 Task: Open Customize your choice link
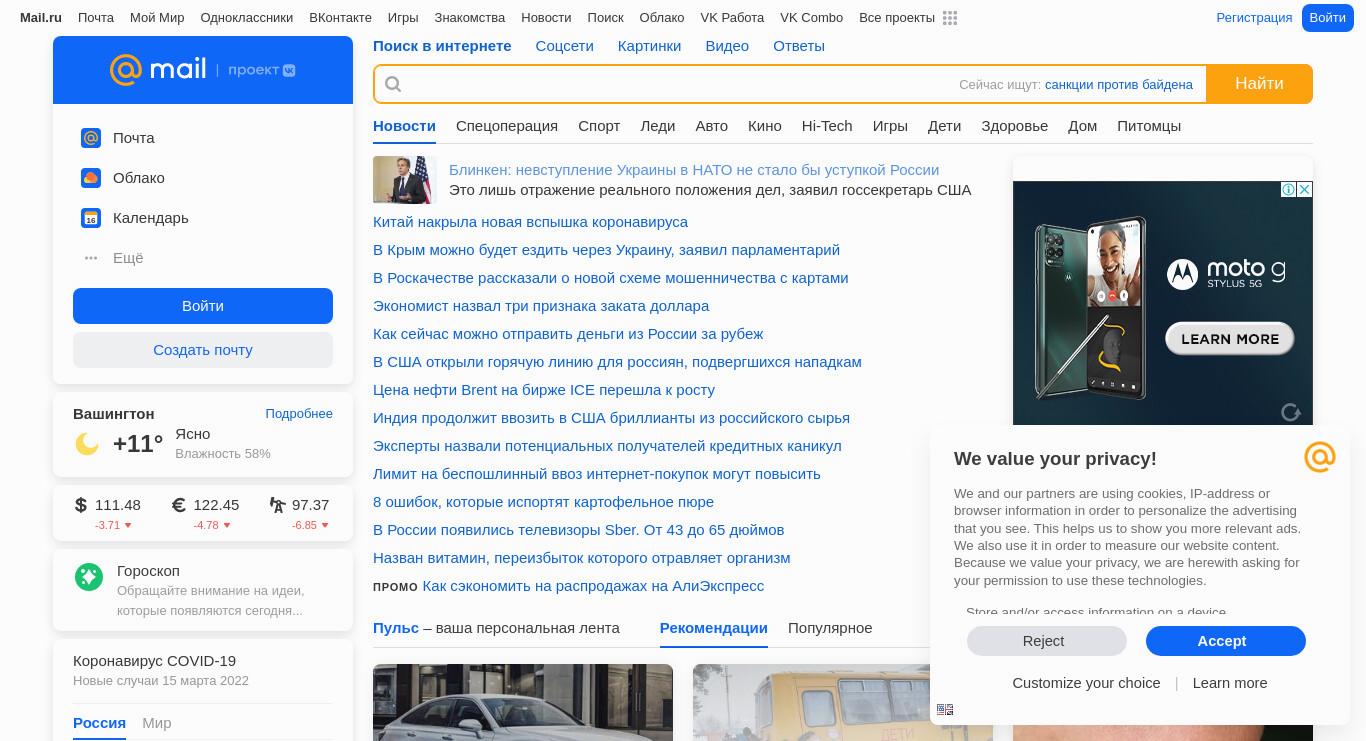tap(1086, 683)
